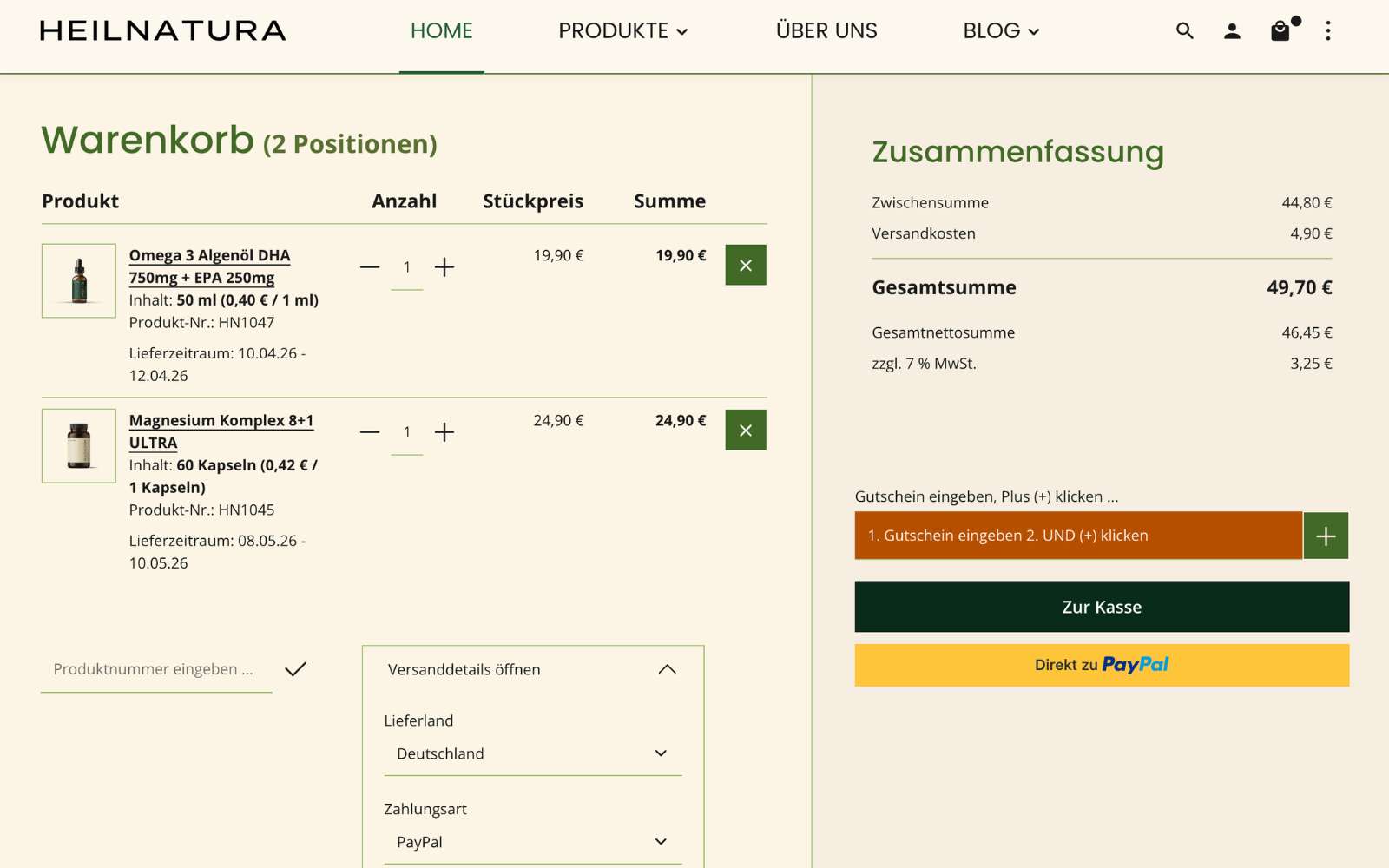Apply voucher with green plus button
This screenshot has width=1389, height=868.
click(x=1326, y=536)
